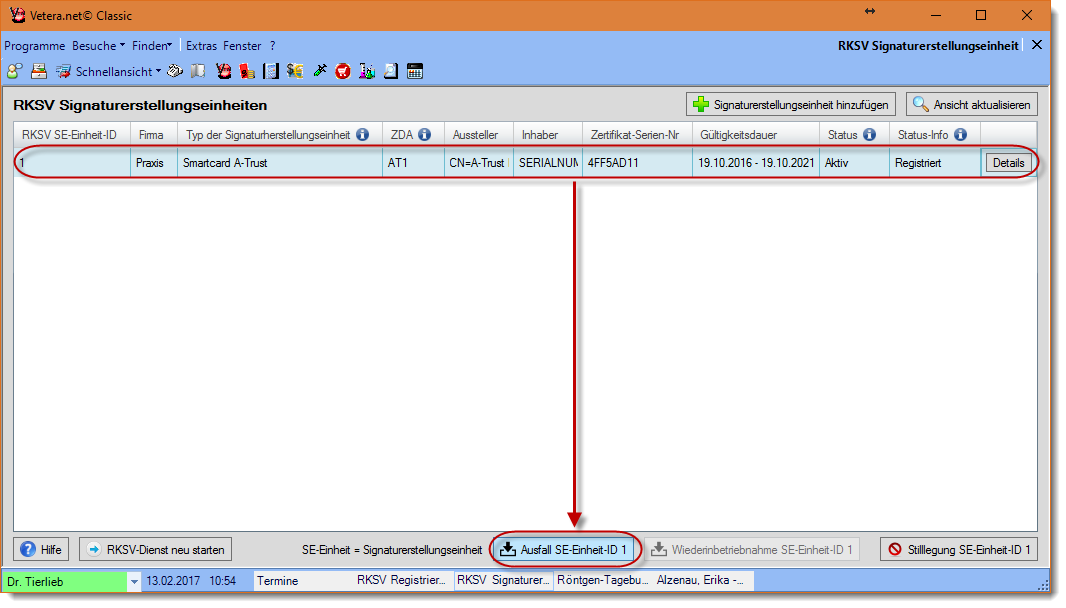
Task: Expand the Schnellansicht dropdown
Action: pyautogui.click(x=158, y=72)
